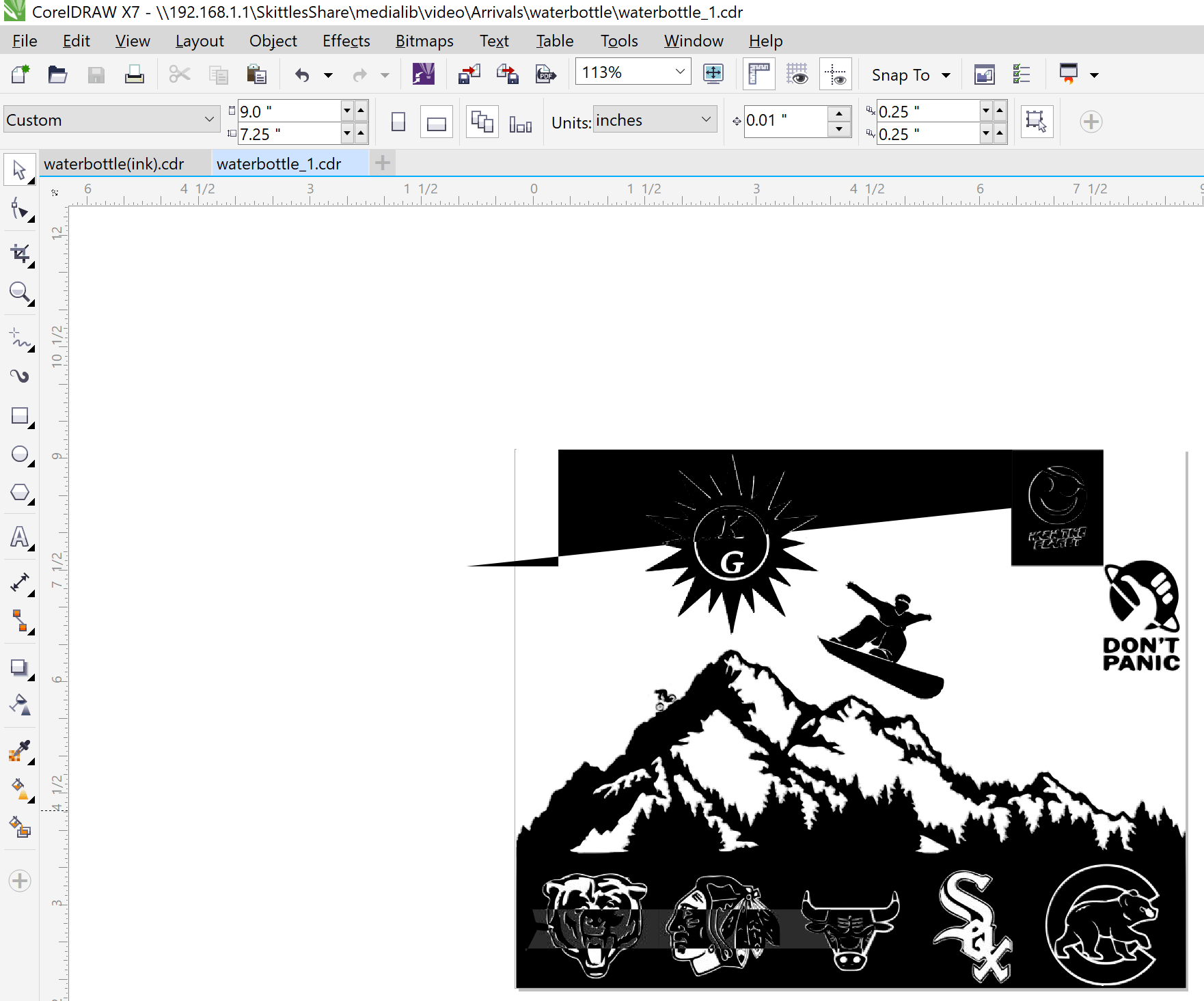
Task: Expand the Undo history dropdown arrow
Action: tap(328, 74)
